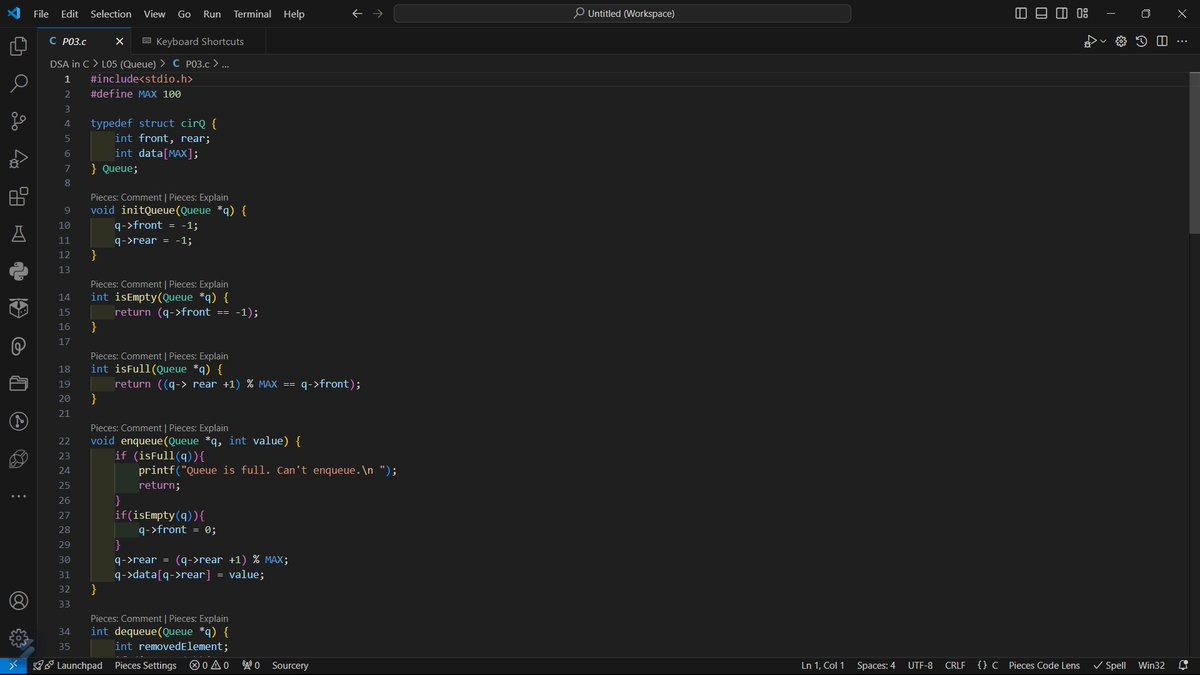The image size is (1200, 675).
Task: Open the Search view in activity bar
Action: 18,84
